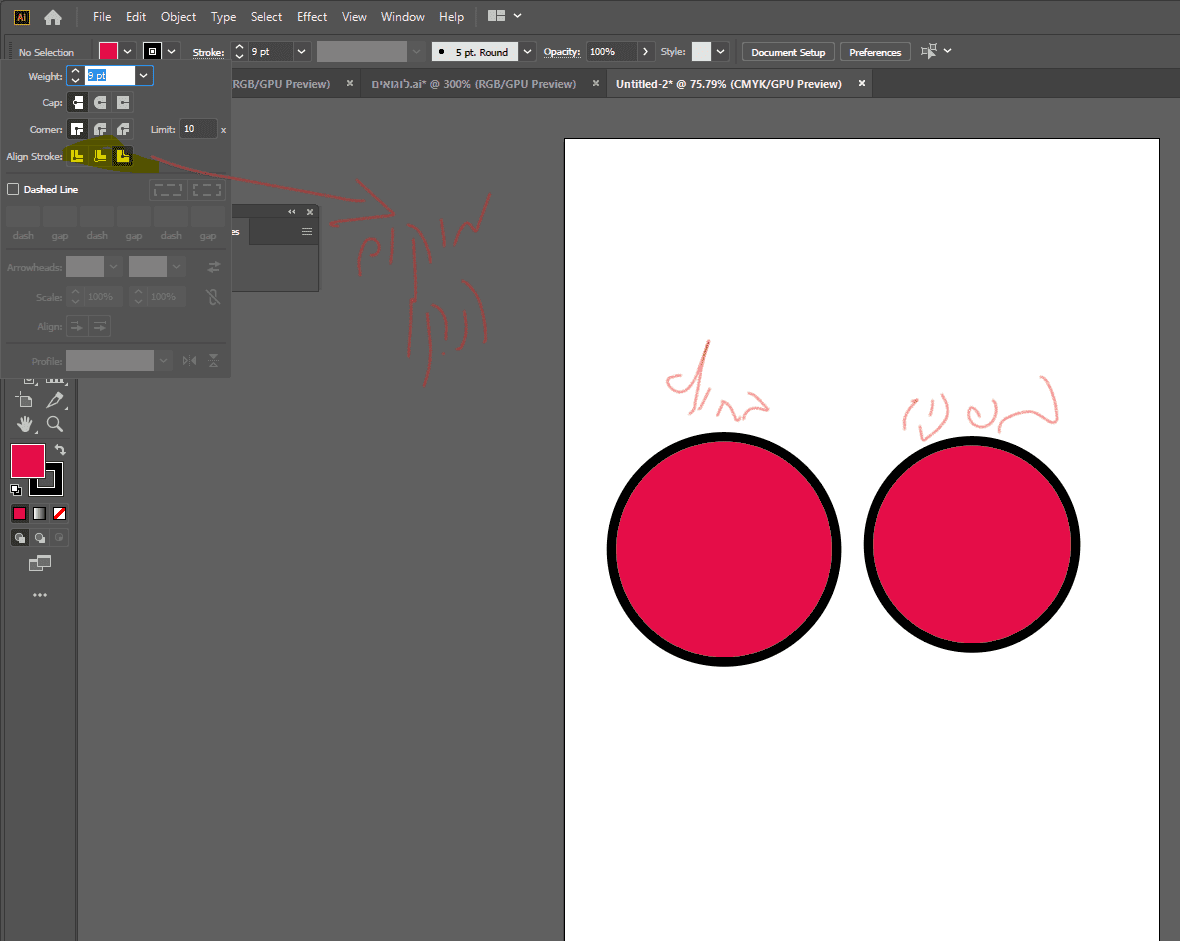
Task: Choose round cap for stroke
Action: pyautogui.click(x=100, y=102)
